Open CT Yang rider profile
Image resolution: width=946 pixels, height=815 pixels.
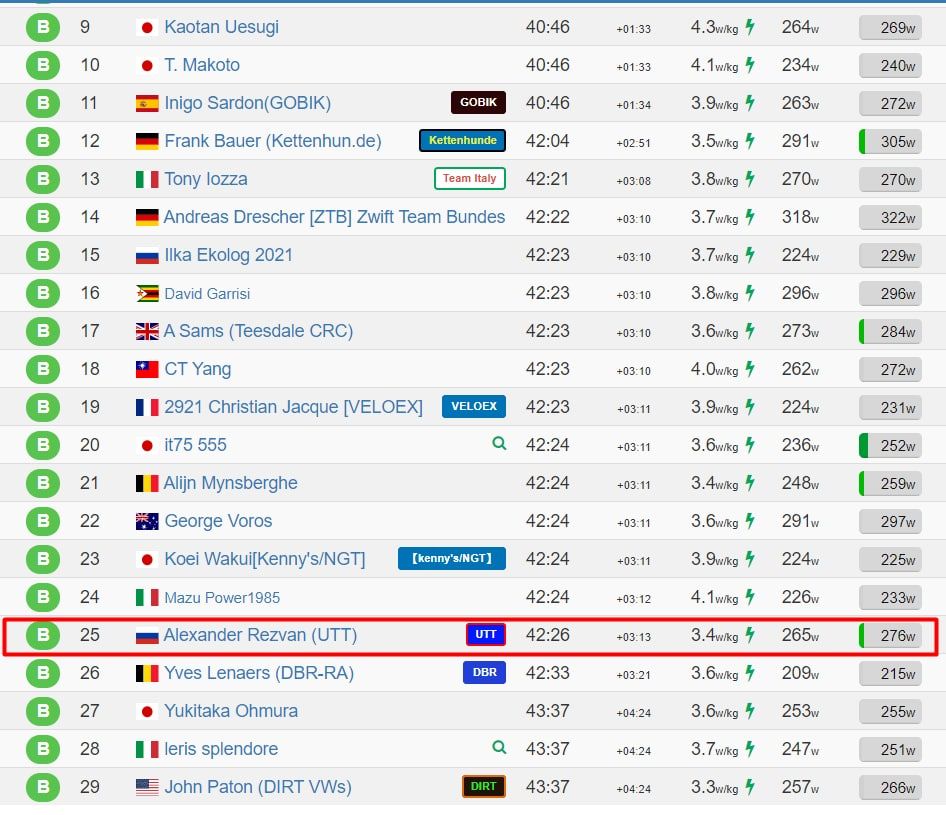pyautogui.click(x=197, y=369)
